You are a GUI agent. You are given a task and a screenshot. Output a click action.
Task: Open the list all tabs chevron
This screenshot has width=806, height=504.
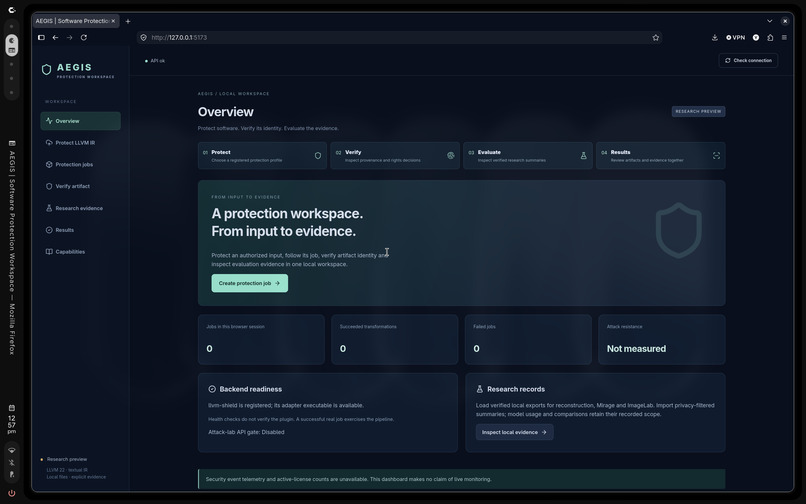[x=770, y=21]
